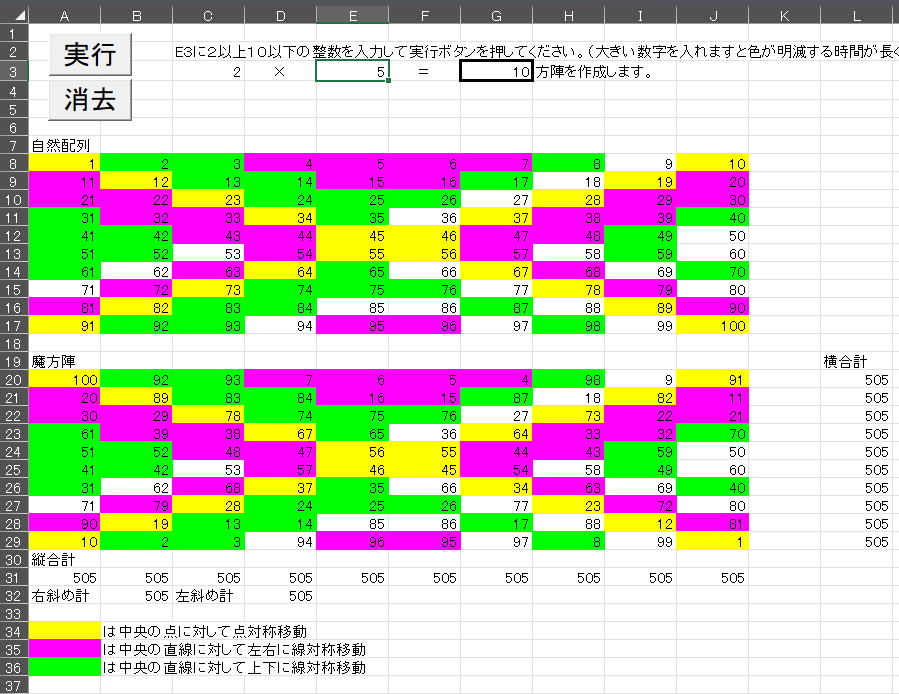
Task: Click yellow cell 100 in the 自然配列 grid
Action: pyautogui.click(x=712, y=325)
